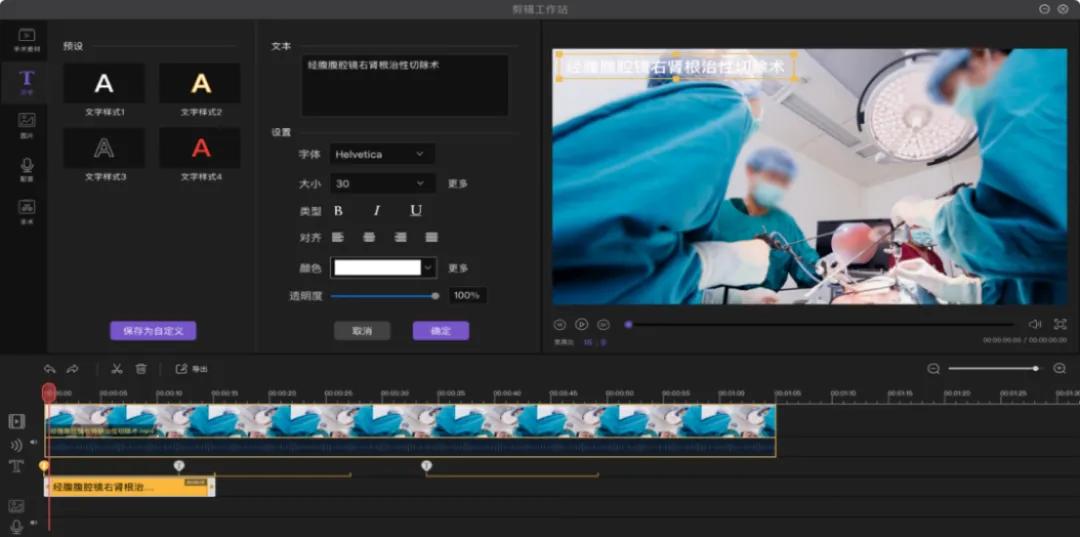Screen dimensions: 1080x537
Task: Select the 文字样式4 red text preset
Action: point(201,149)
